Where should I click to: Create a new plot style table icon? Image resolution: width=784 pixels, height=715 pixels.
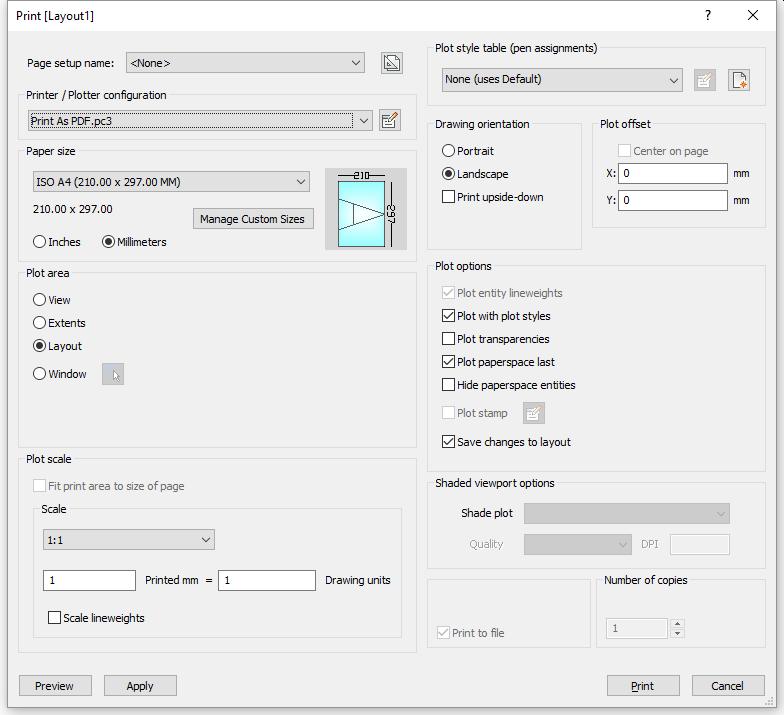pyautogui.click(x=739, y=80)
